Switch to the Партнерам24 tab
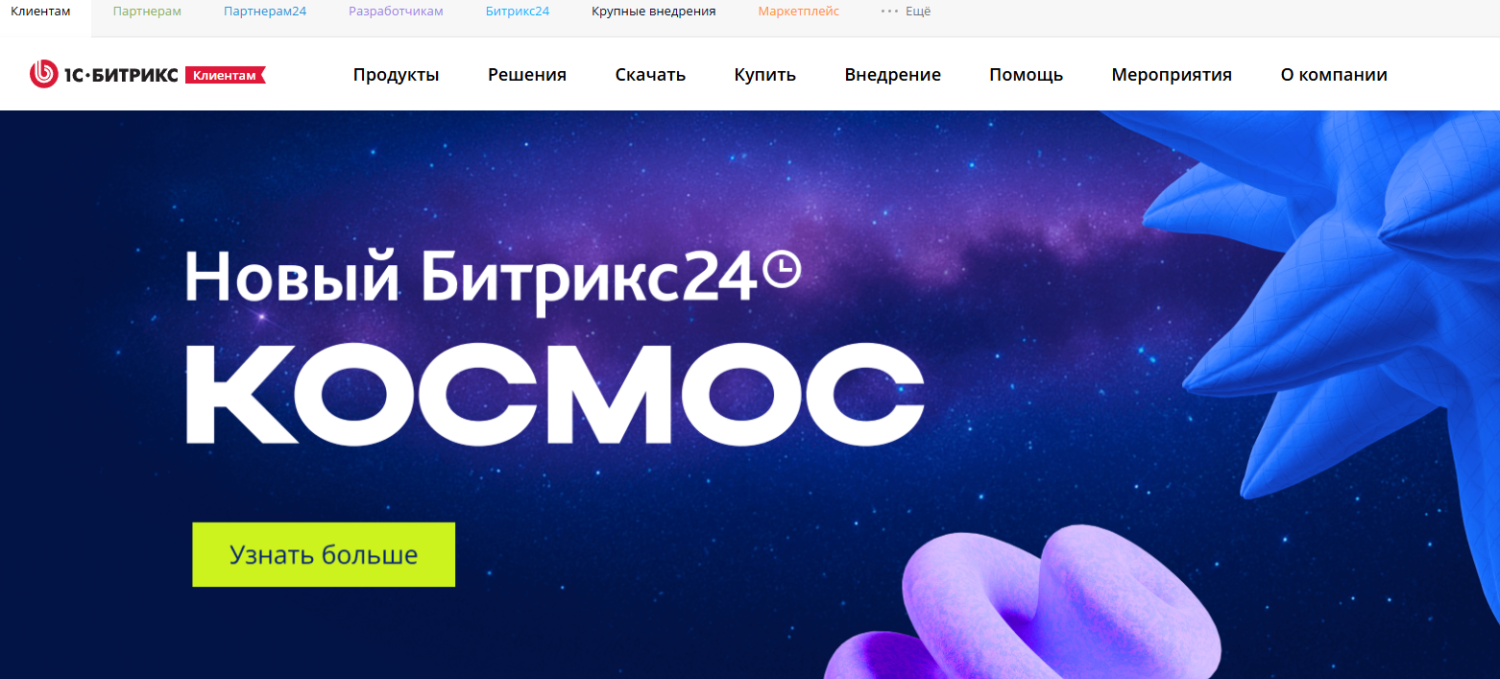 click(x=265, y=12)
